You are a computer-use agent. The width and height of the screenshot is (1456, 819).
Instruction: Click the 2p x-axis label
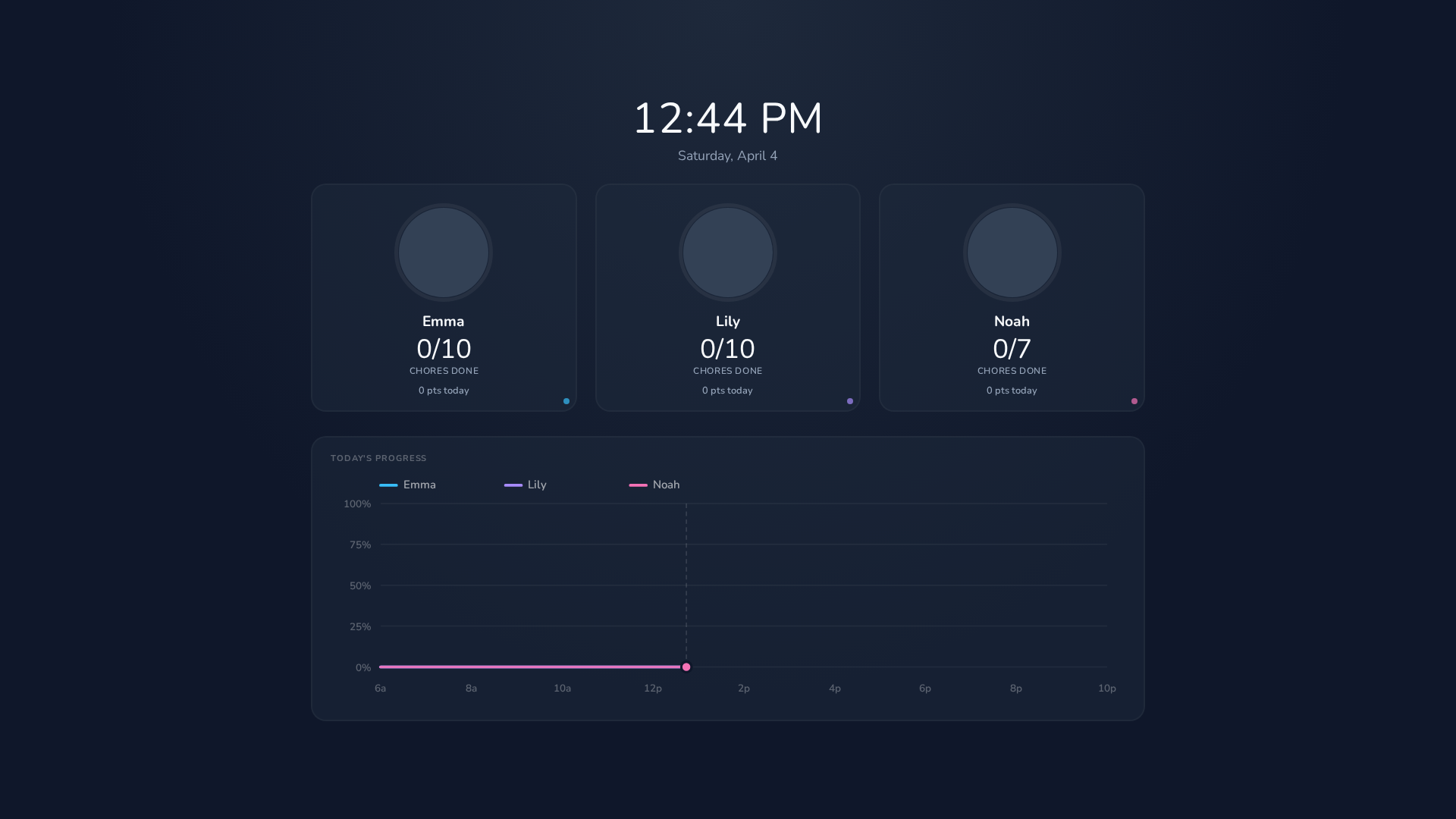pos(744,689)
